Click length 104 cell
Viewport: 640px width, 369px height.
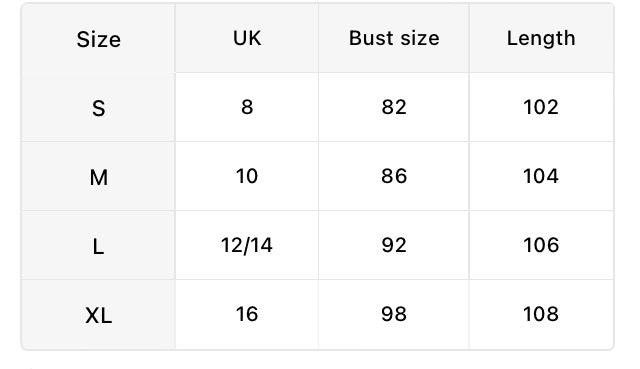pos(541,176)
